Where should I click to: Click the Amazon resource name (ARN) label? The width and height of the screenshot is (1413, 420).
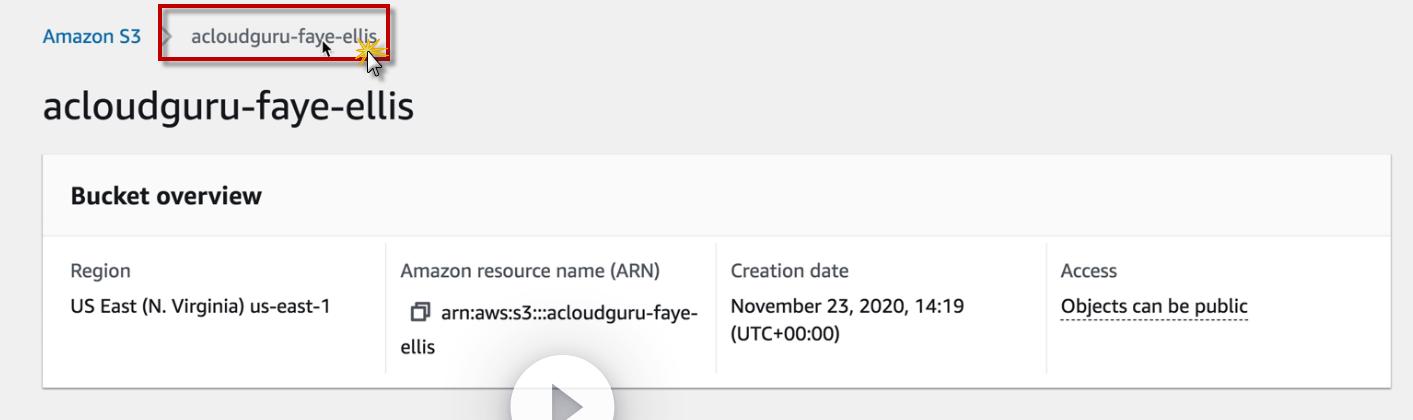pyautogui.click(x=530, y=271)
